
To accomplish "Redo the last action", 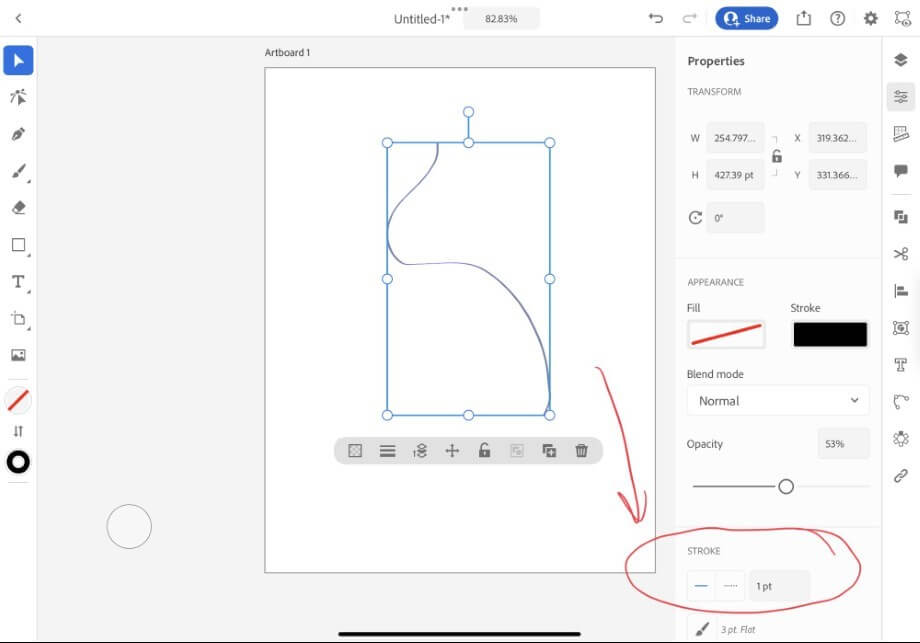I will coord(689,18).
